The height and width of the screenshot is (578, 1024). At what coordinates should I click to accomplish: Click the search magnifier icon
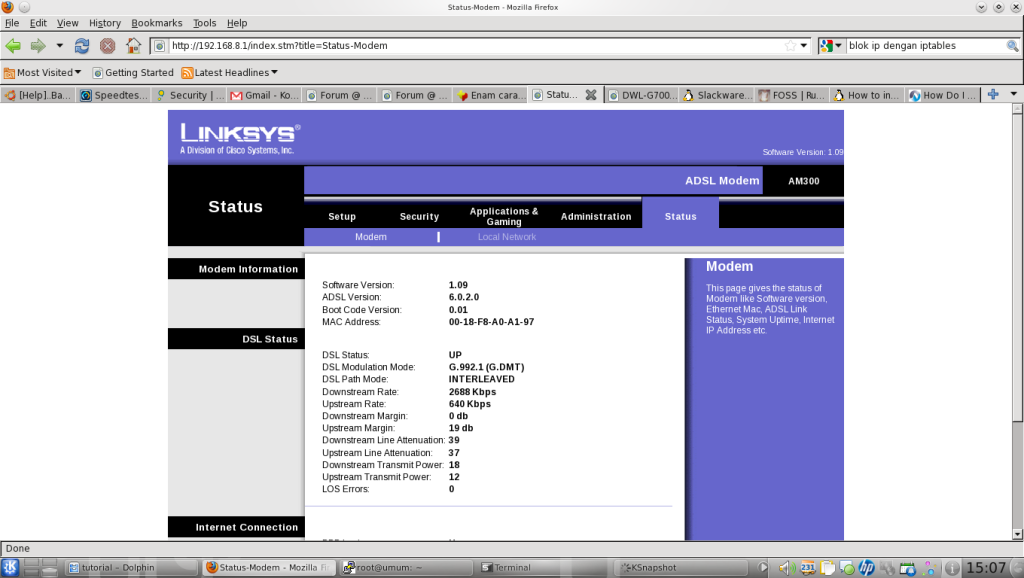1012,46
